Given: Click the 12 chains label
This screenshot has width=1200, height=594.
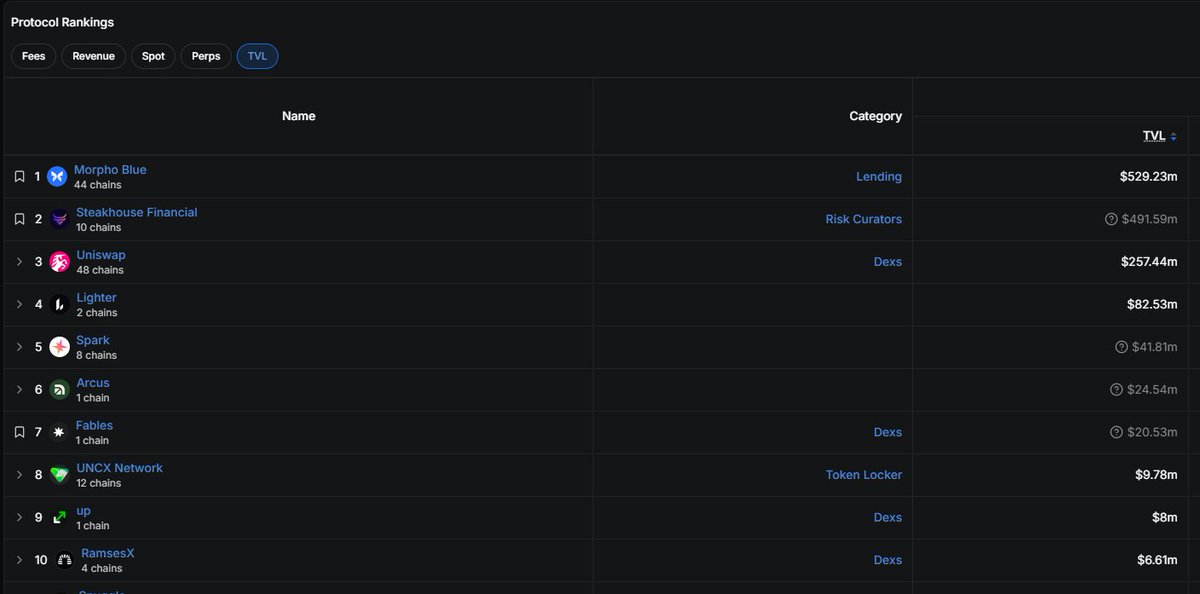Looking at the screenshot, I should (x=99, y=483).
